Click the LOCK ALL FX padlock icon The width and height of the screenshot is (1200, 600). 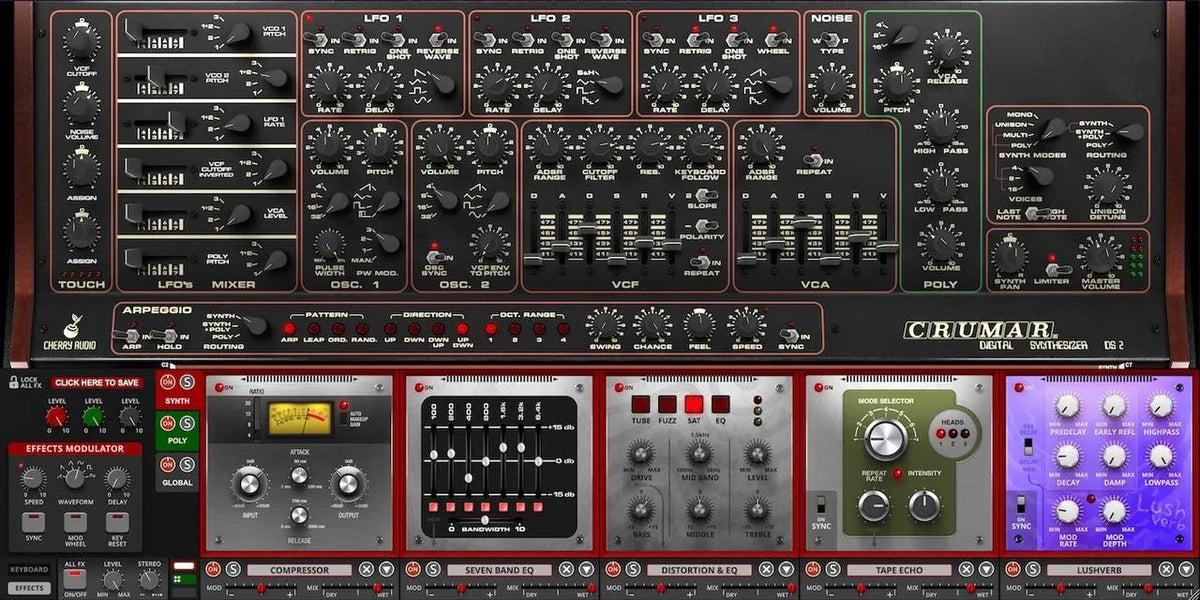click(15, 381)
